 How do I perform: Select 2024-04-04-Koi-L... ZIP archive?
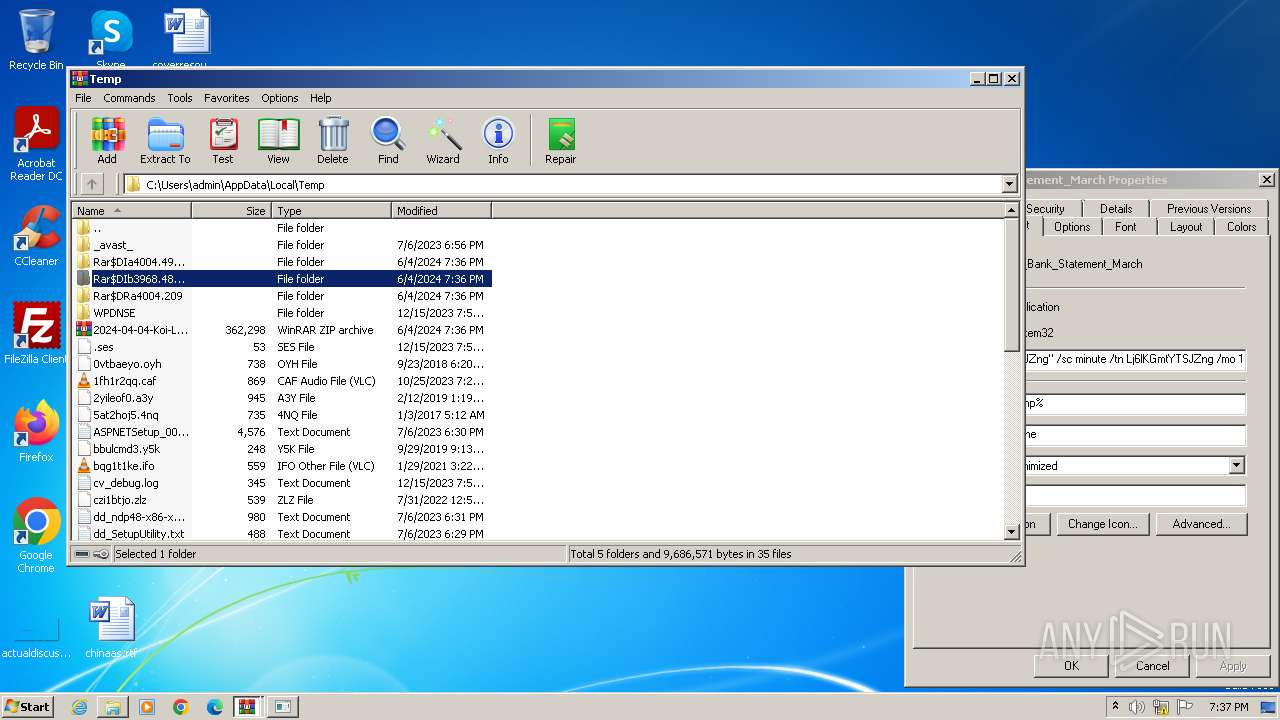[282, 330]
